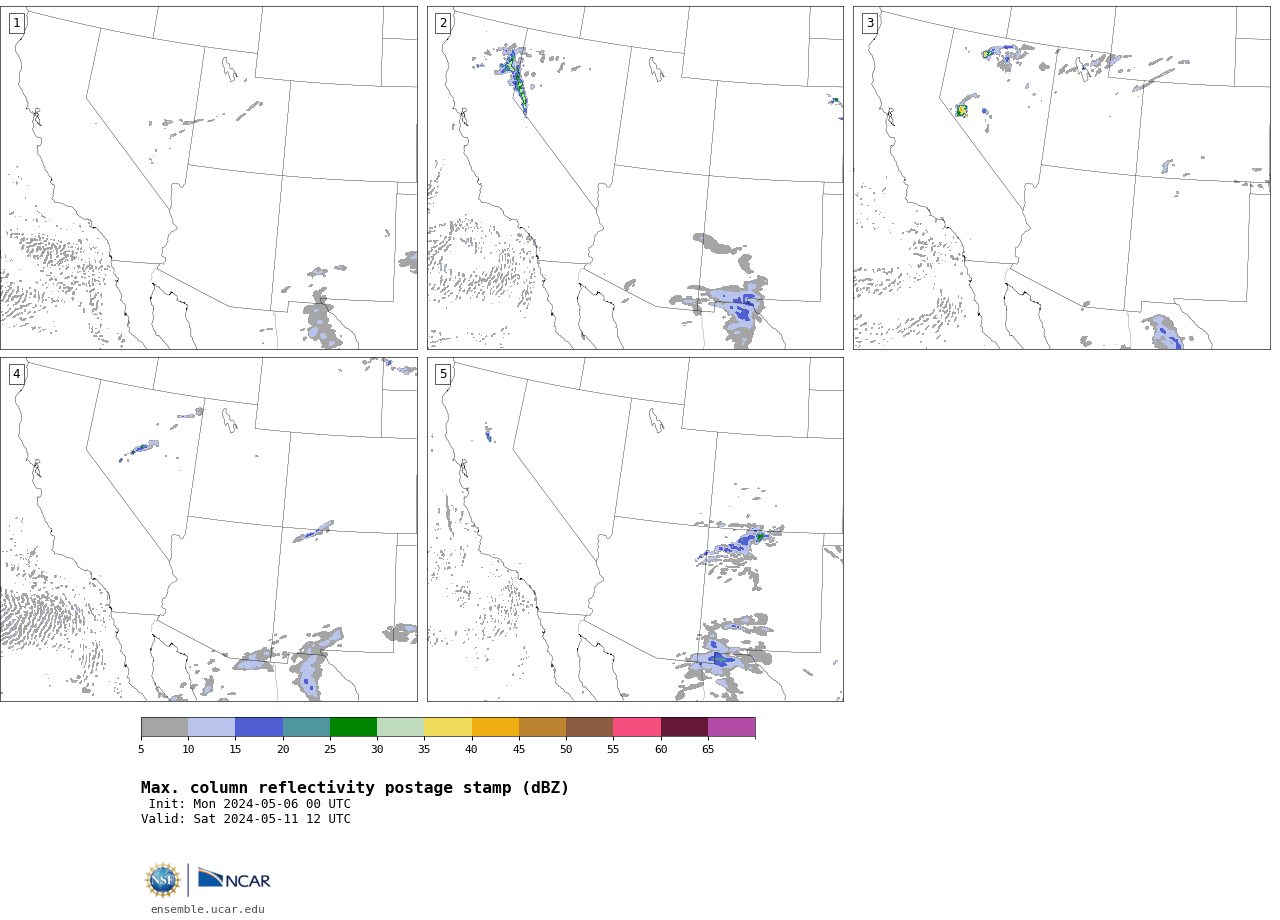
Task: Click the colorbar tick label 65
Action: point(708,750)
